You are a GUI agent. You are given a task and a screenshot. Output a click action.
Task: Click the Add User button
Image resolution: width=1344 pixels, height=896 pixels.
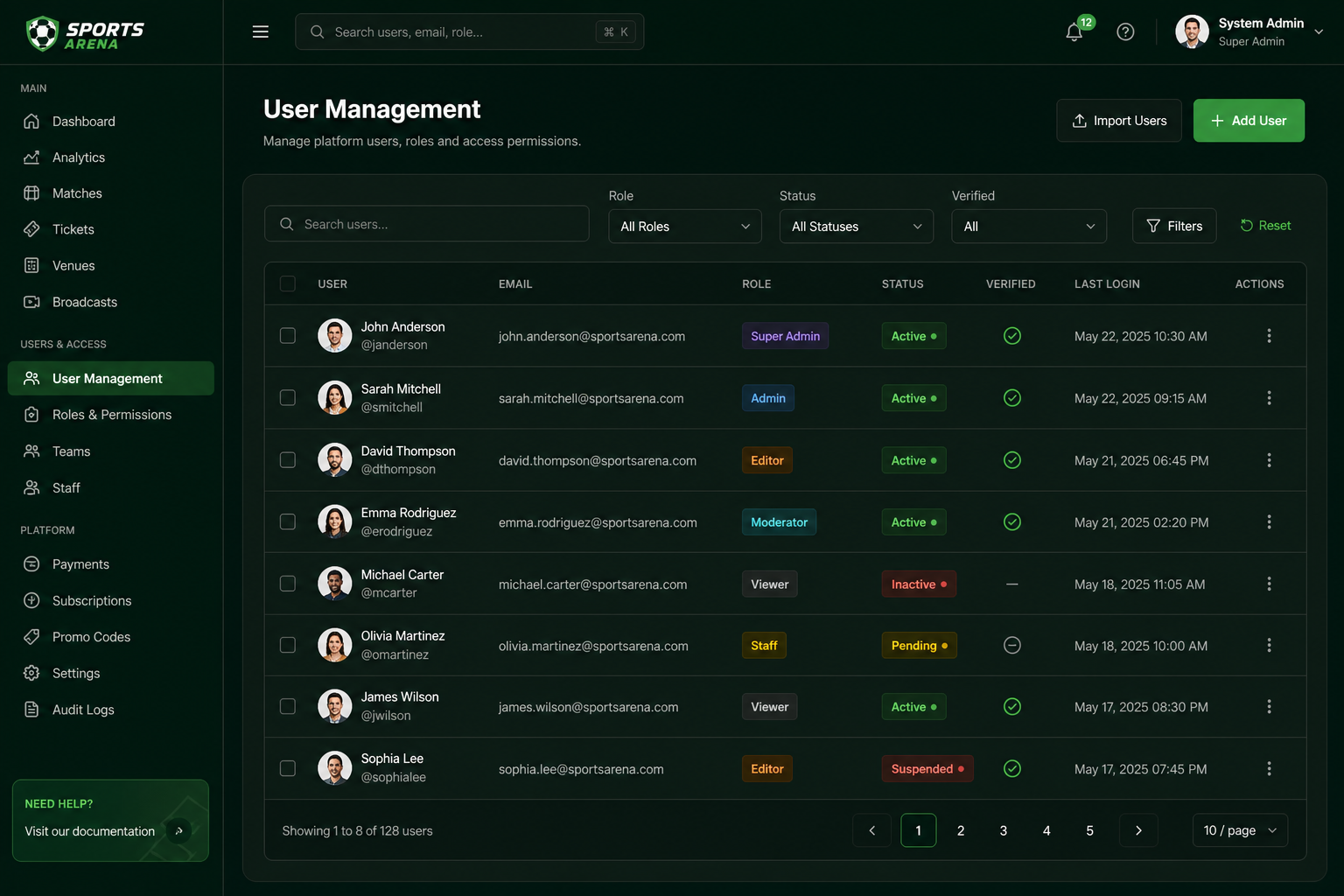pos(1249,121)
